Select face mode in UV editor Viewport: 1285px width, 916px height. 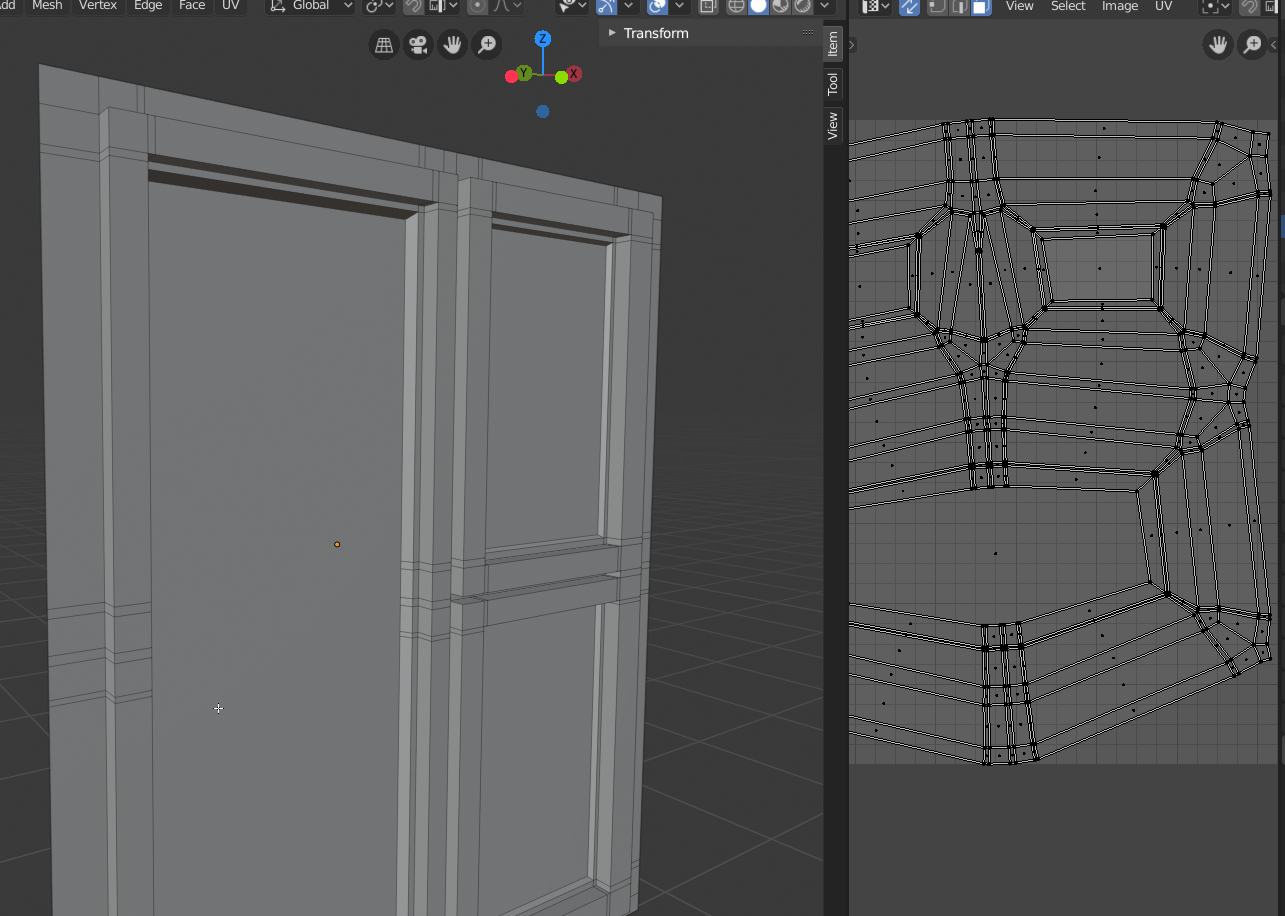[x=981, y=6]
